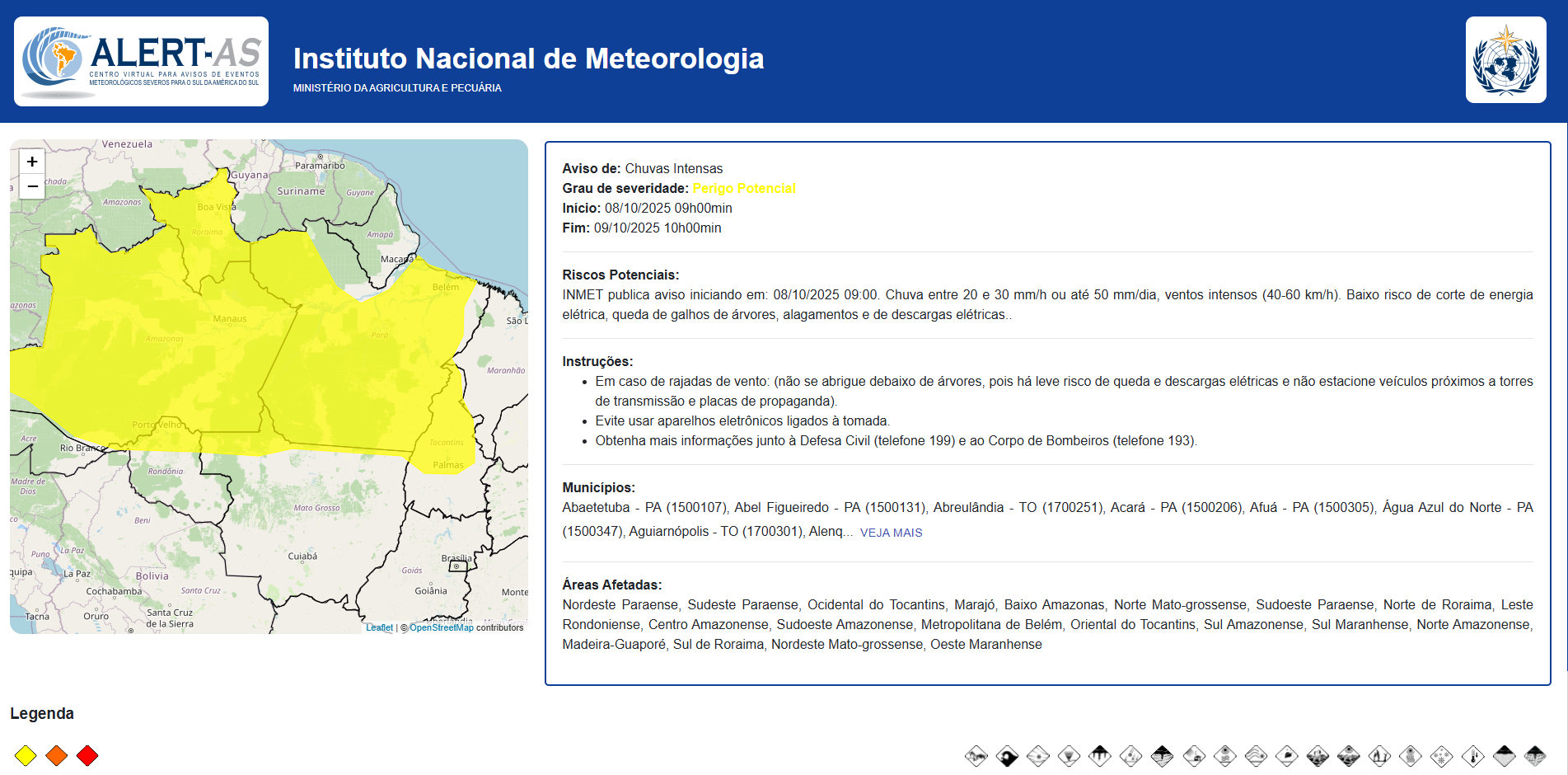
Task: Select the house in rain hazard icon
Action: 1194,756
